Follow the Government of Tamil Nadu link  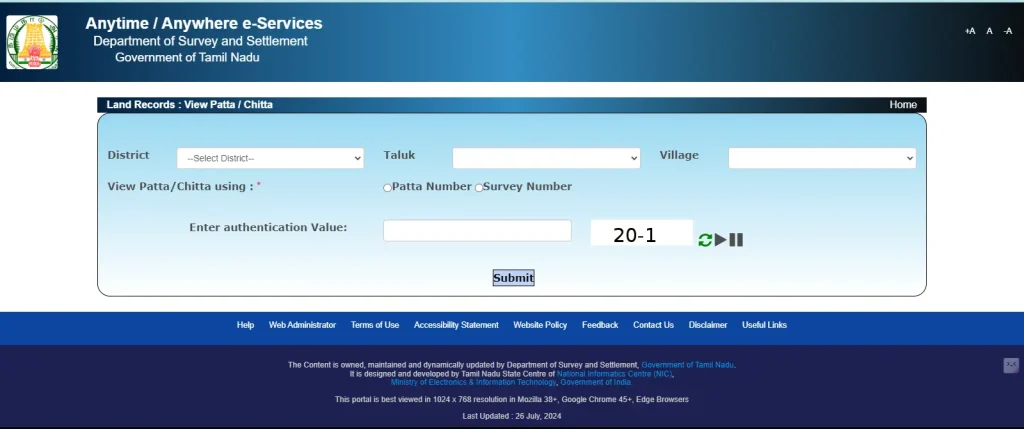pyautogui.click(x=688, y=365)
